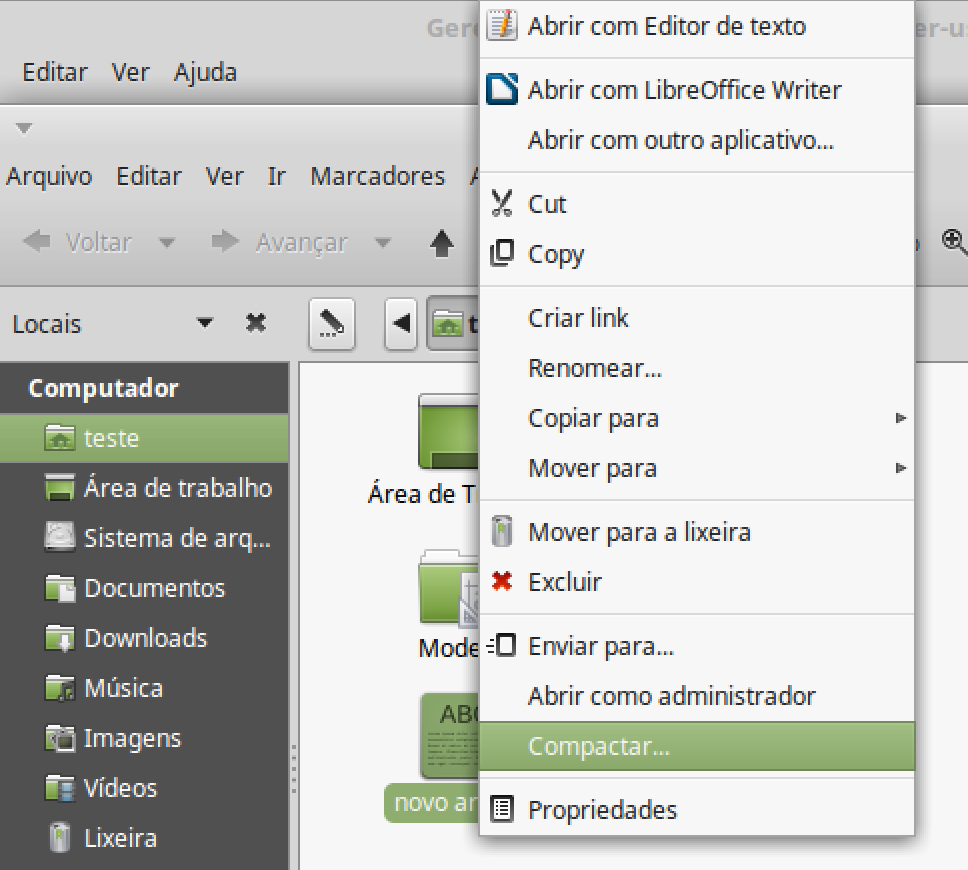Toggle the location edit pencil button
The height and width of the screenshot is (870, 968).
(x=332, y=324)
